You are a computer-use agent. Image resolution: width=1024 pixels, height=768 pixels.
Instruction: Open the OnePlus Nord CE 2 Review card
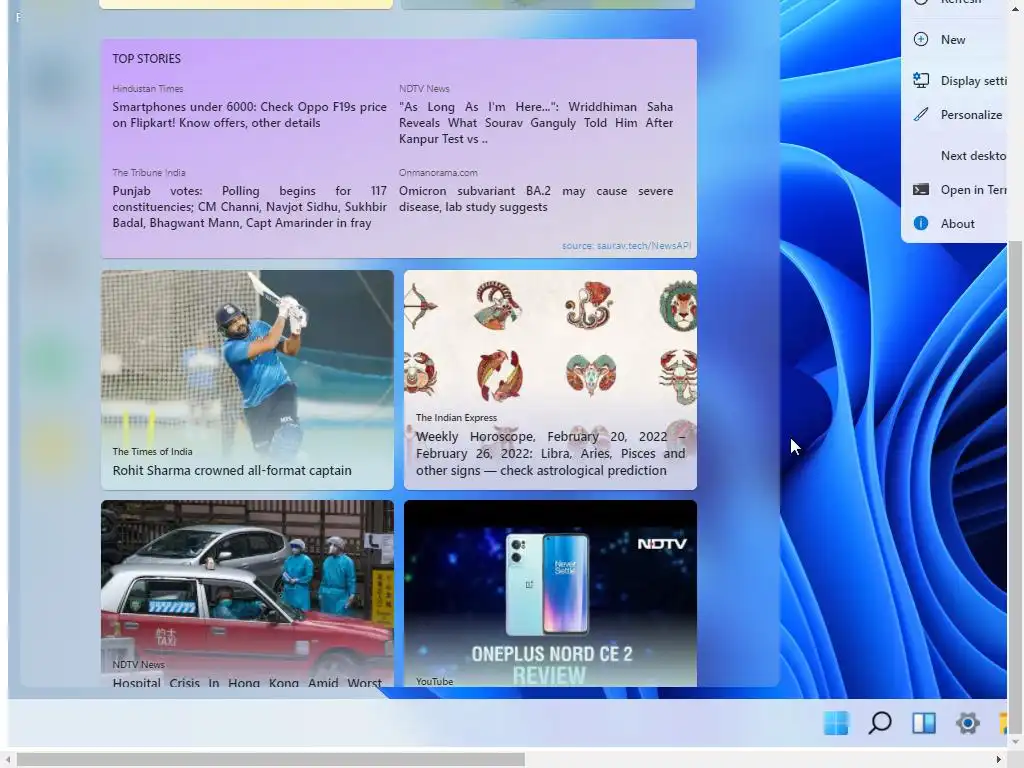tap(550, 593)
